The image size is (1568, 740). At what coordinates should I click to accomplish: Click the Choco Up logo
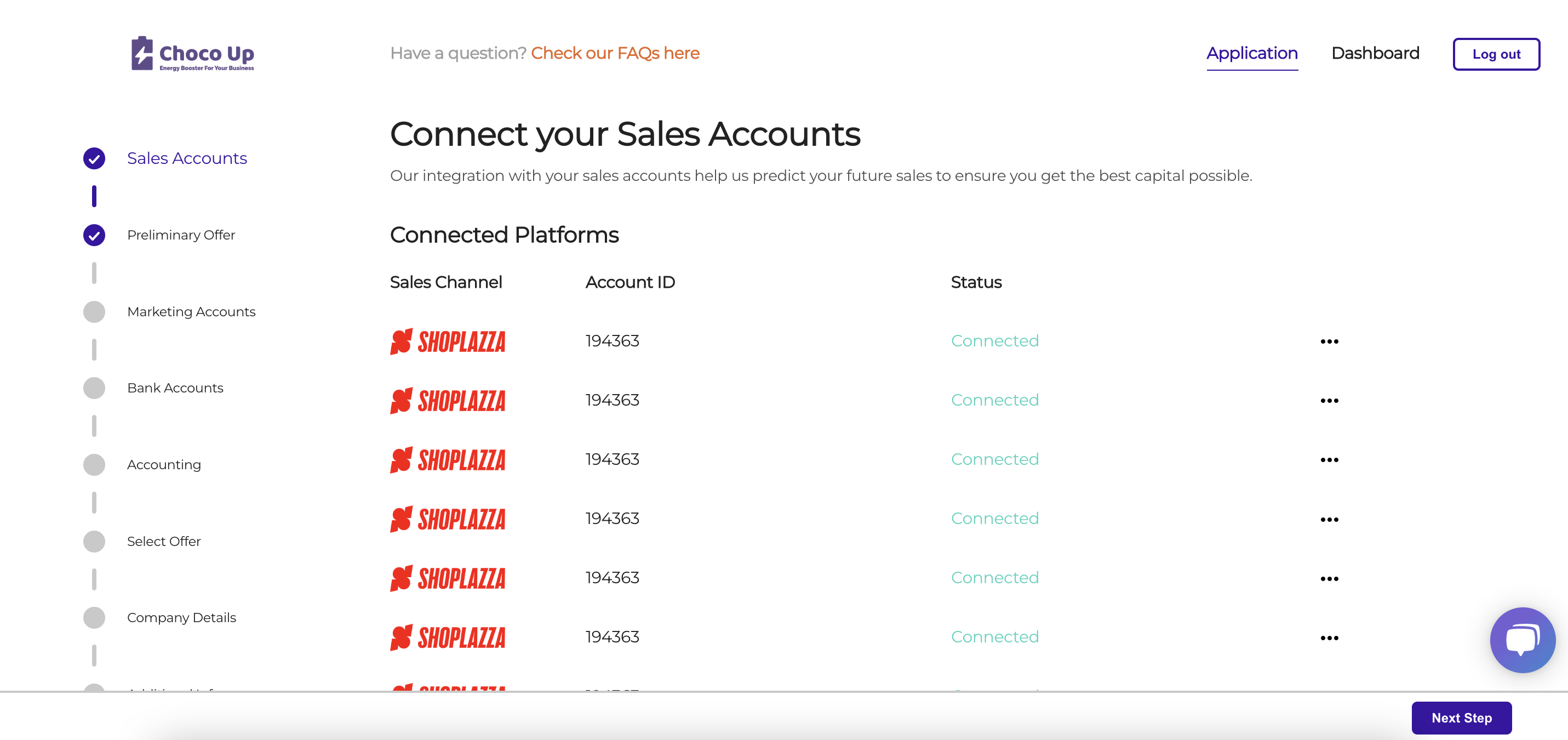192,54
